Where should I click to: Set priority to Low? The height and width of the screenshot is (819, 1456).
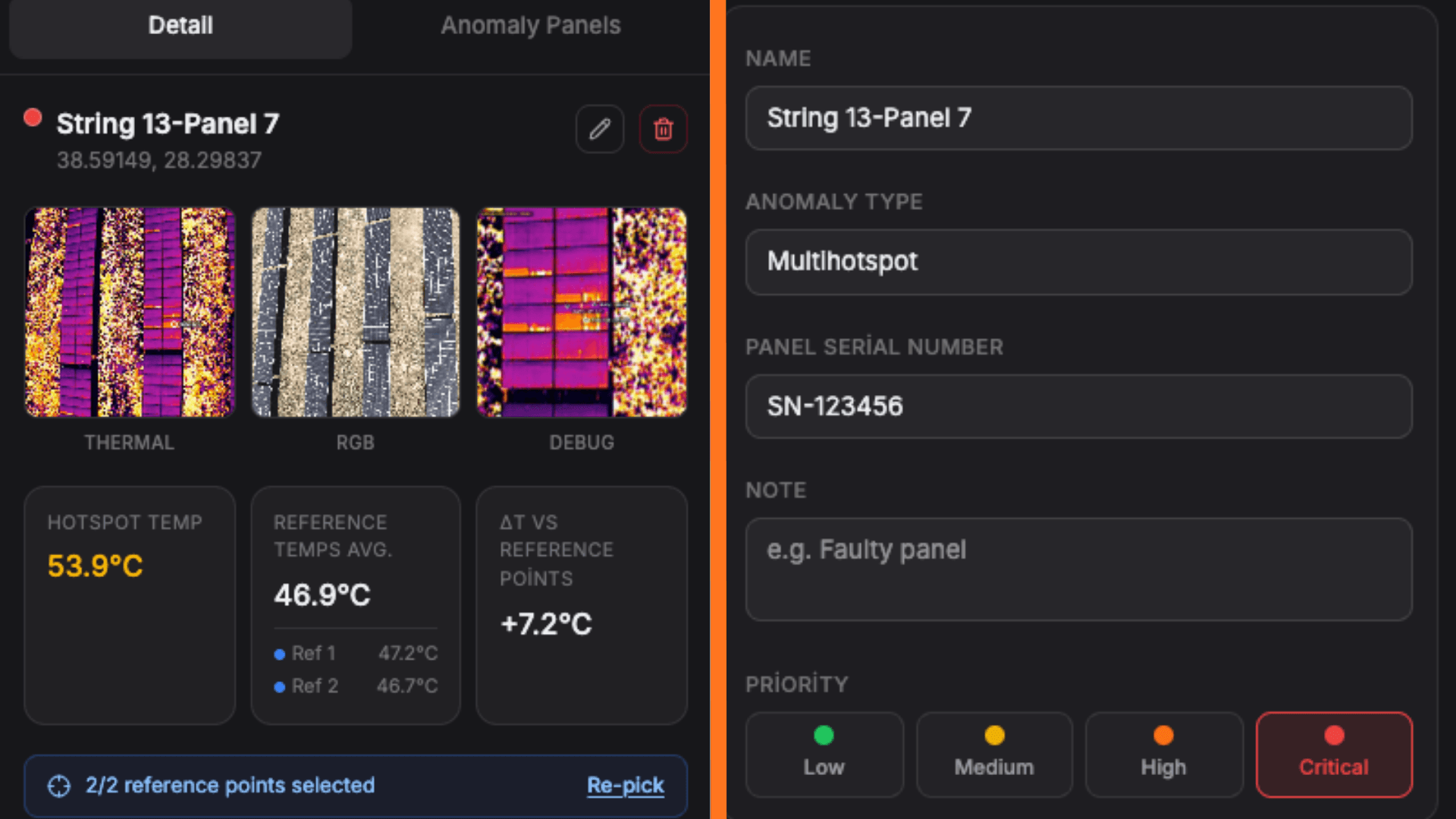pos(824,755)
